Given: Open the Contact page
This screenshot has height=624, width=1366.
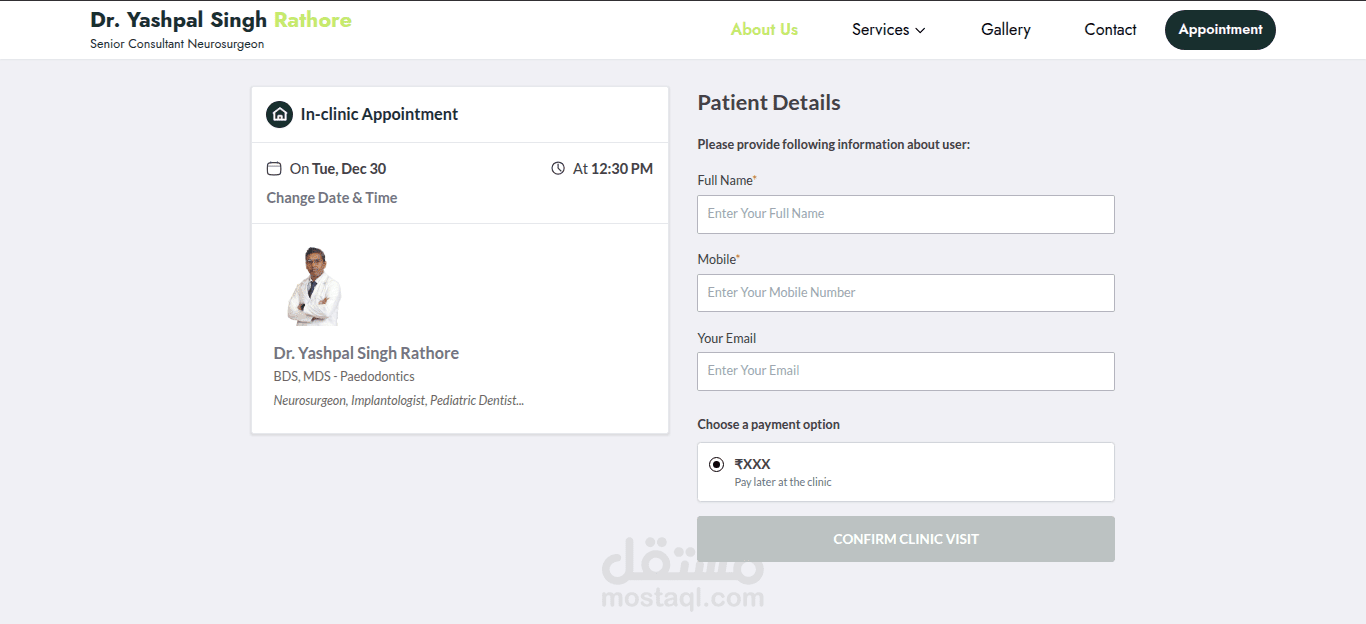Looking at the screenshot, I should point(1110,30).
